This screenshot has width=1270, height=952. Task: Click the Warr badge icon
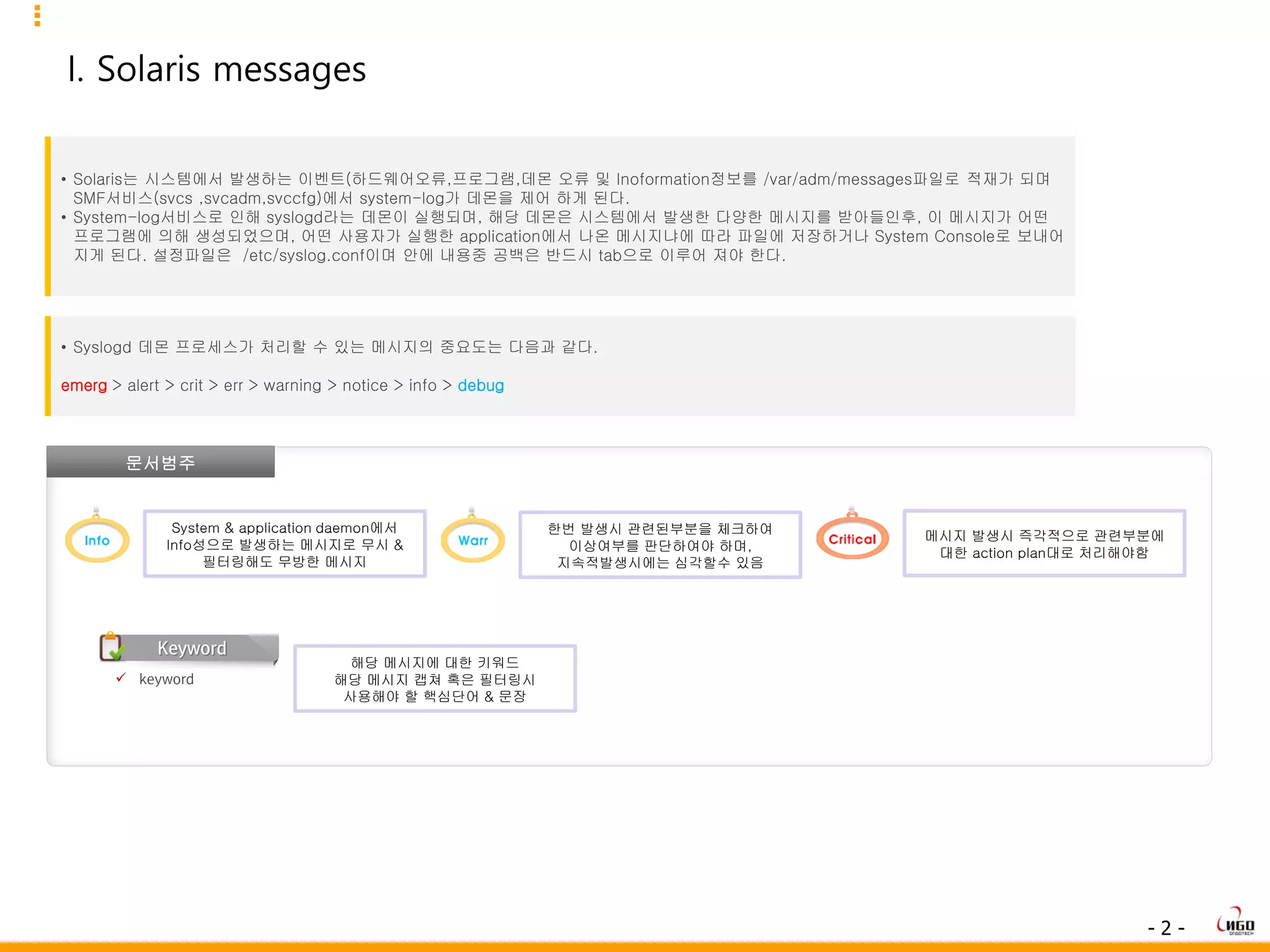(x=473, y=540)
